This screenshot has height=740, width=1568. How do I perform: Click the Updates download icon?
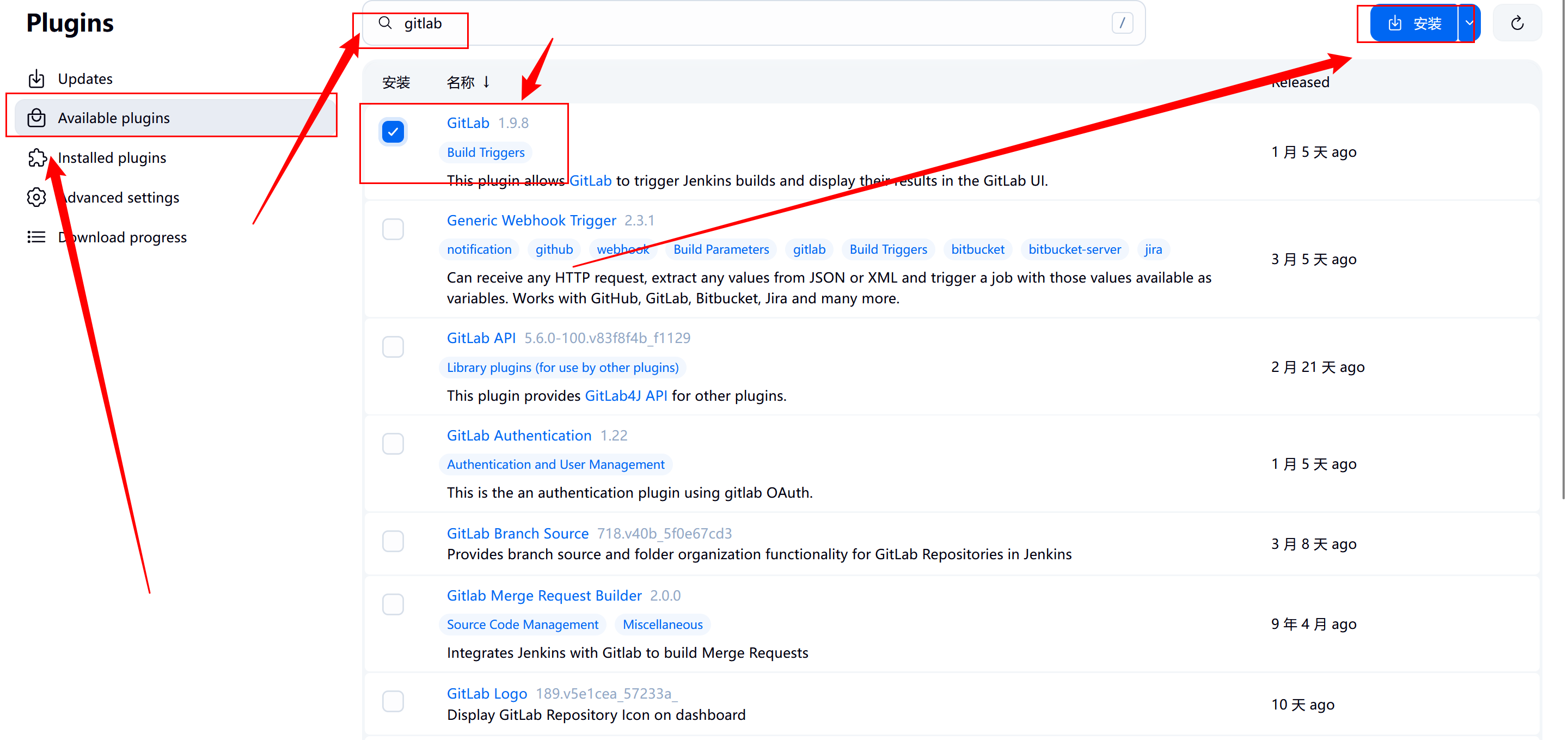click(36, 78)
